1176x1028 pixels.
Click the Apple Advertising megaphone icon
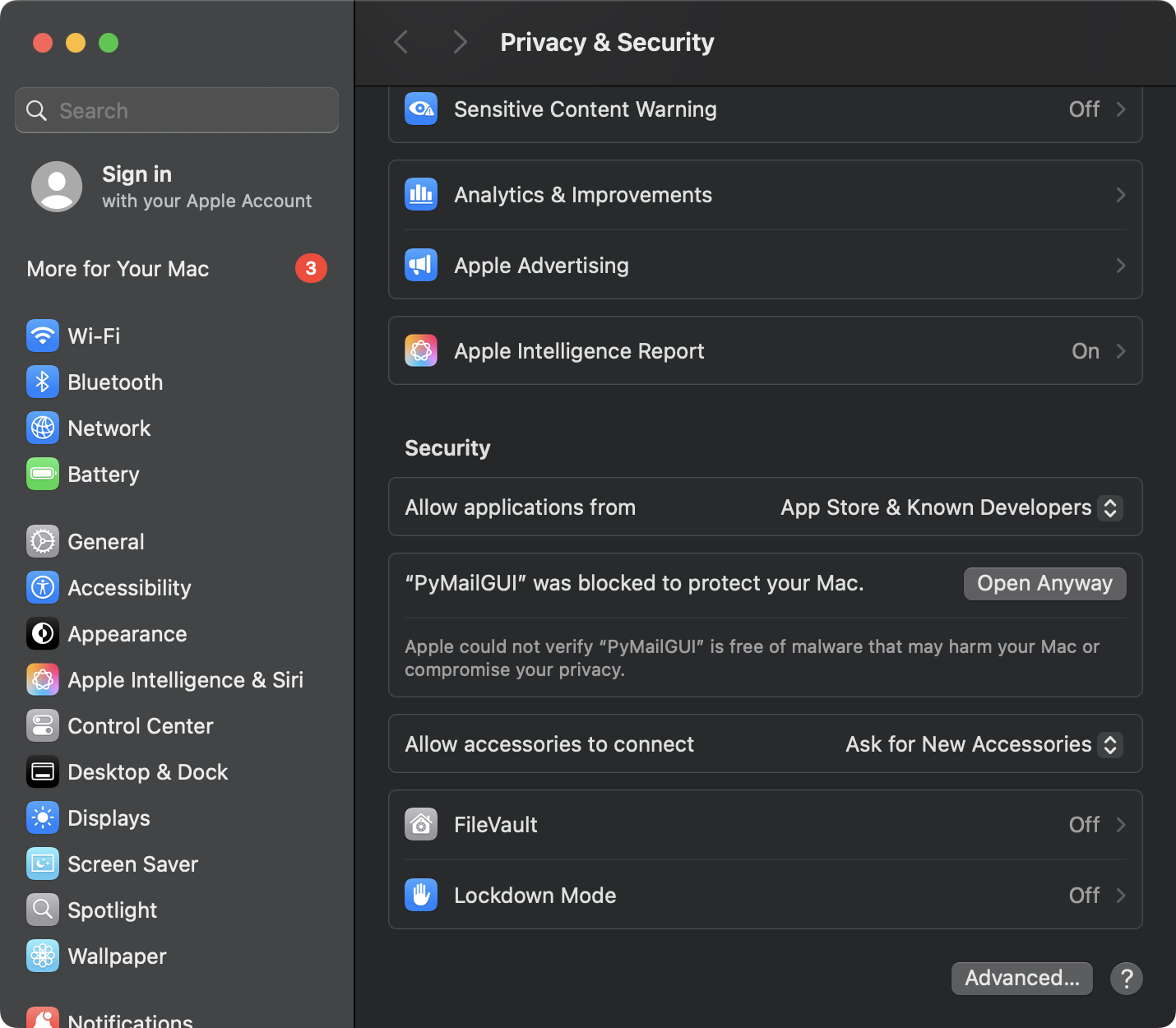(421, 265)
